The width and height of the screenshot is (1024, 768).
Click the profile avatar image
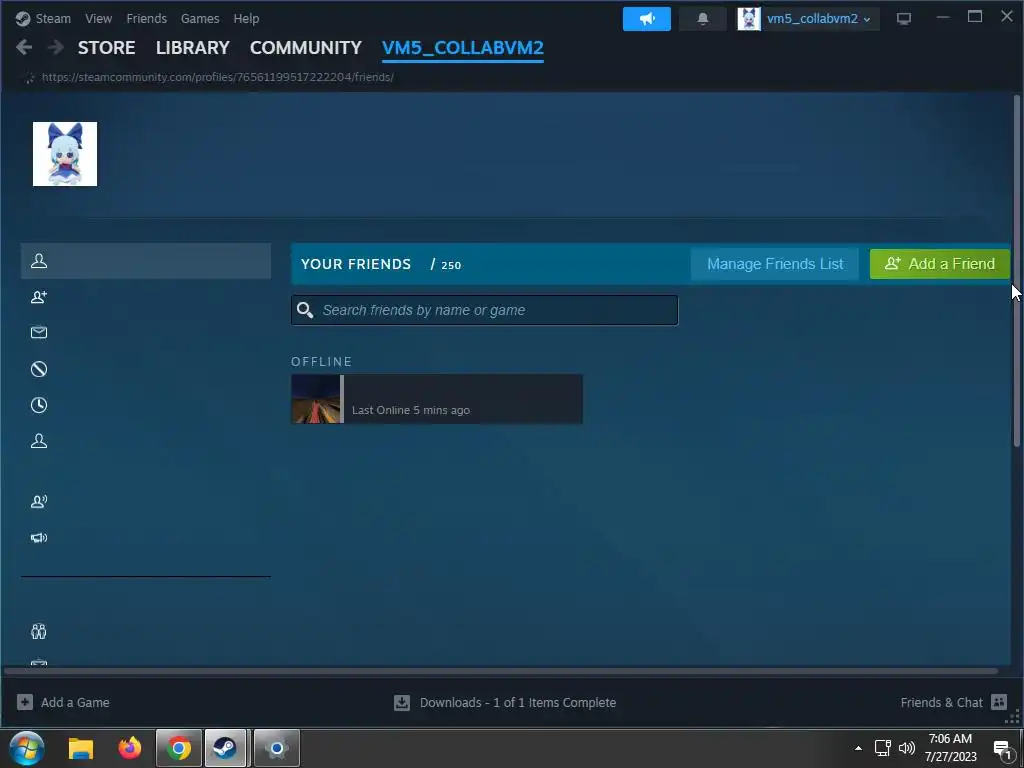pyautogui.click(x=65, y=154)
